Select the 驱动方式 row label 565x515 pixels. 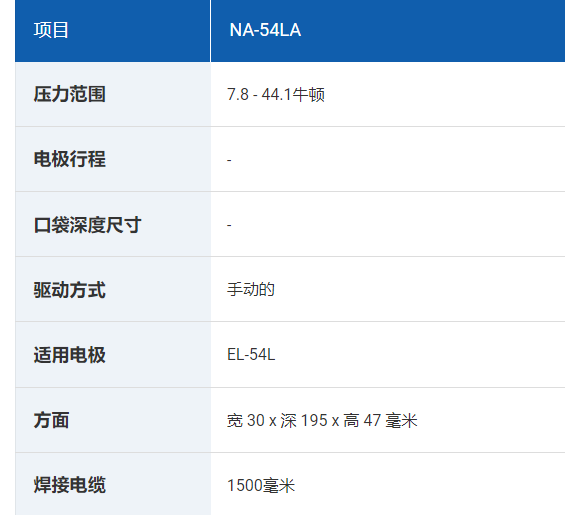(70, 290)
